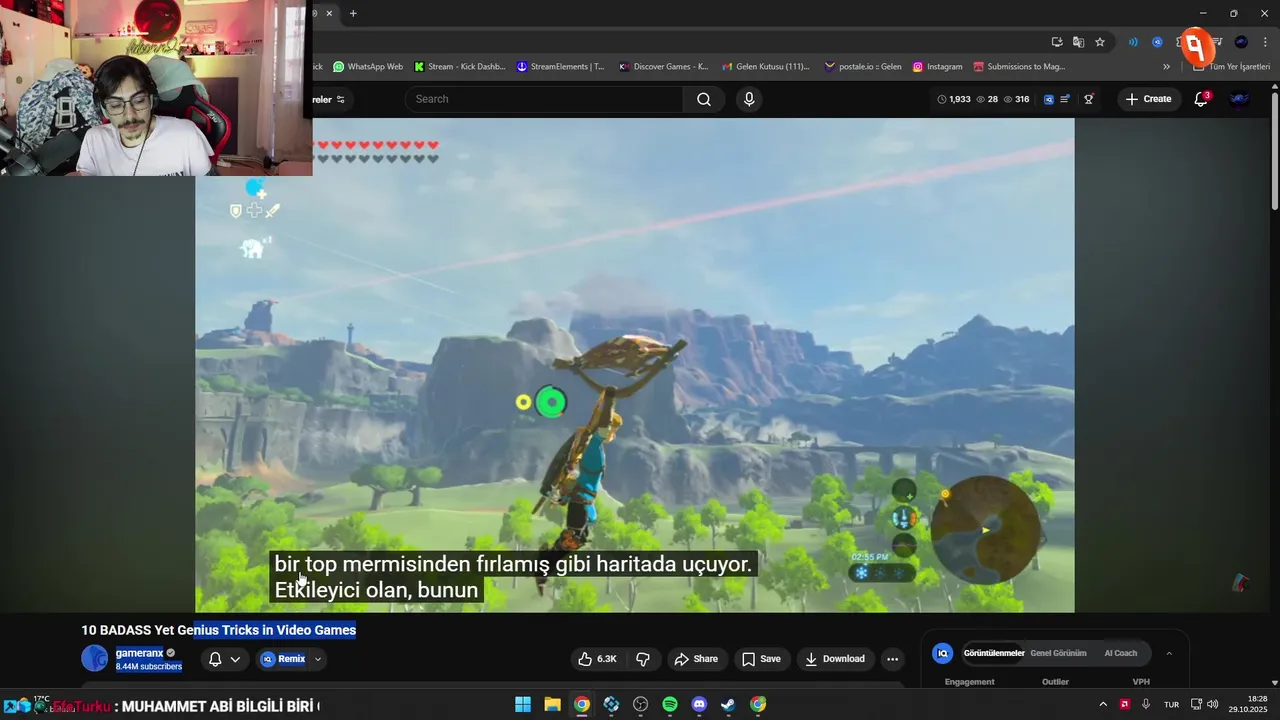Click the video player to pause
This screenshot has width=1280, height=720.
coord(635,365)
